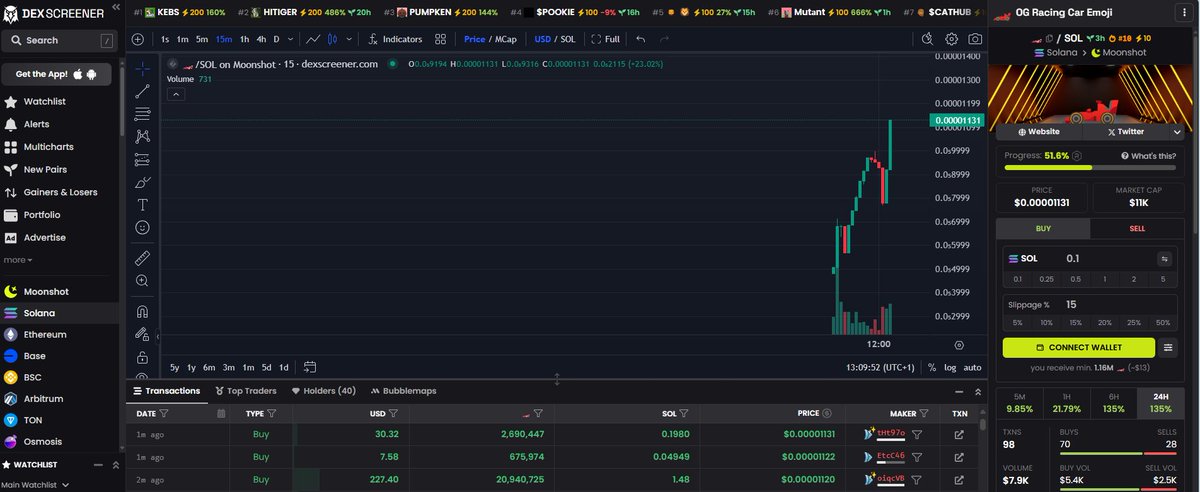Select the trend line drawing tool
Image resolution: width=1200 pixels, height=492 pixels.
[142, 91]
